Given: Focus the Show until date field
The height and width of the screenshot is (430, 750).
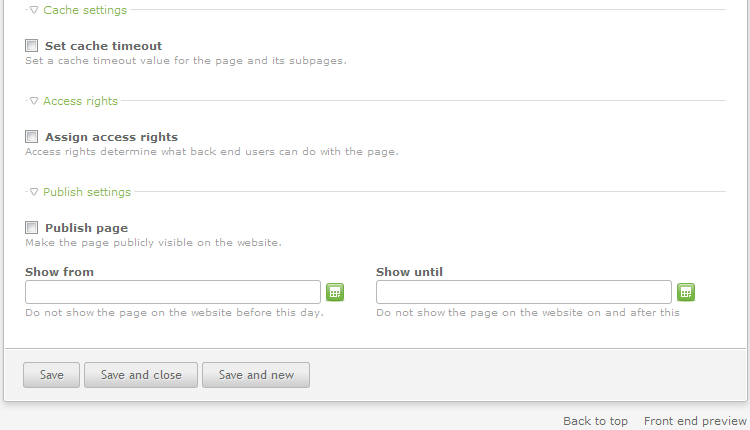Looking at the screenshot, I should pos(523,292).
